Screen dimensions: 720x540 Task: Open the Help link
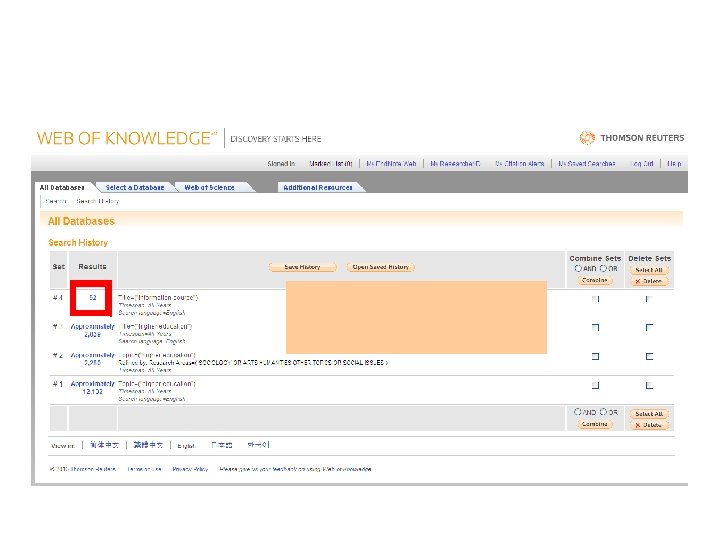tap(674, 163)
